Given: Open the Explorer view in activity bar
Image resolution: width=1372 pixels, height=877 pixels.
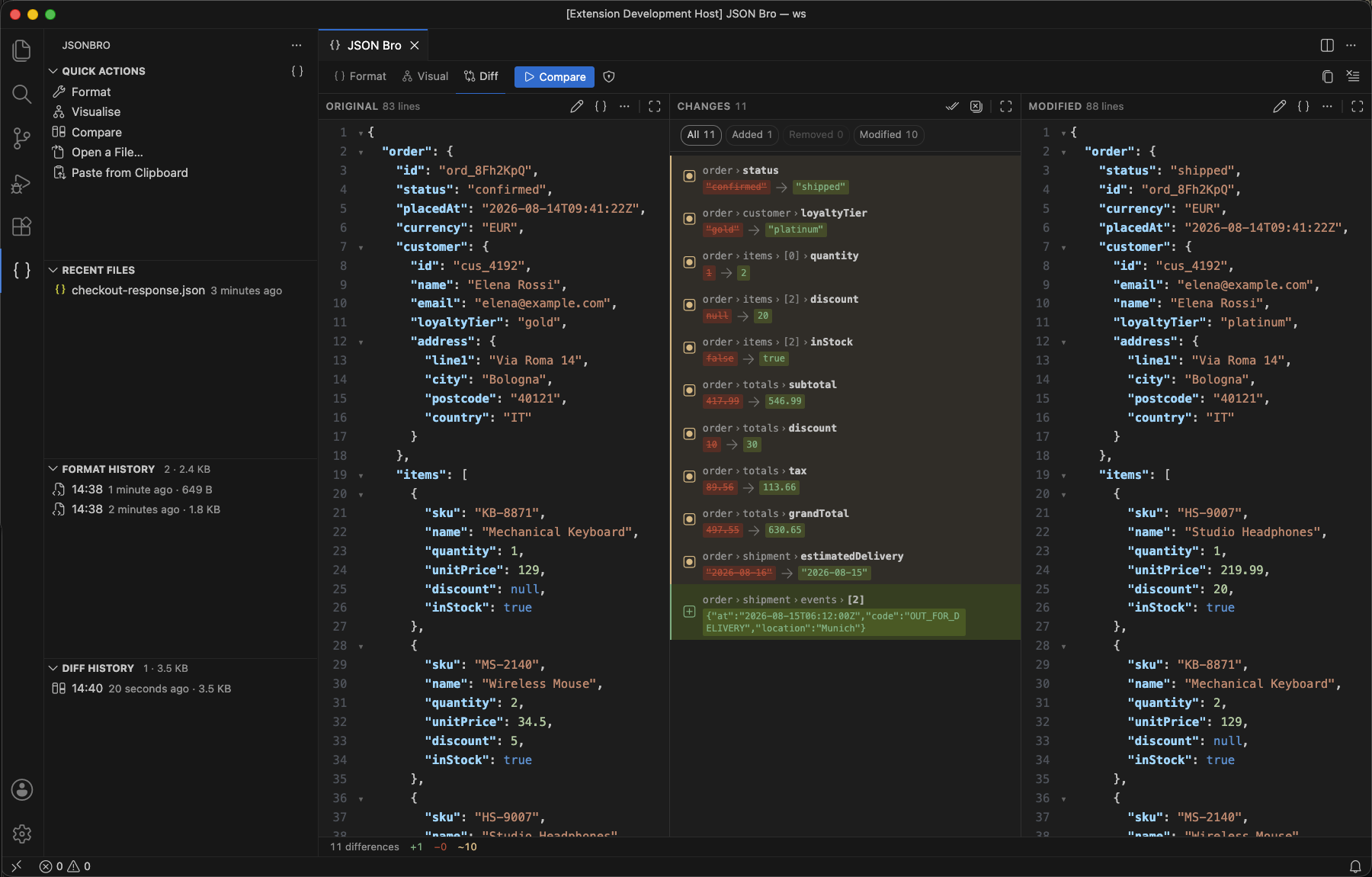Looking at the screenshot, I should click(x=22, y=50).
